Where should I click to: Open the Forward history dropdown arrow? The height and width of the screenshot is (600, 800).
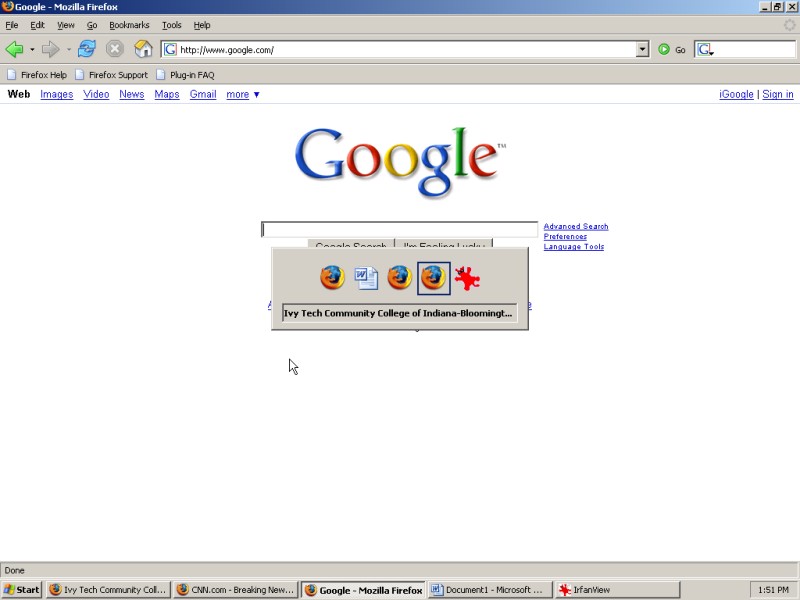pos(68,49)
